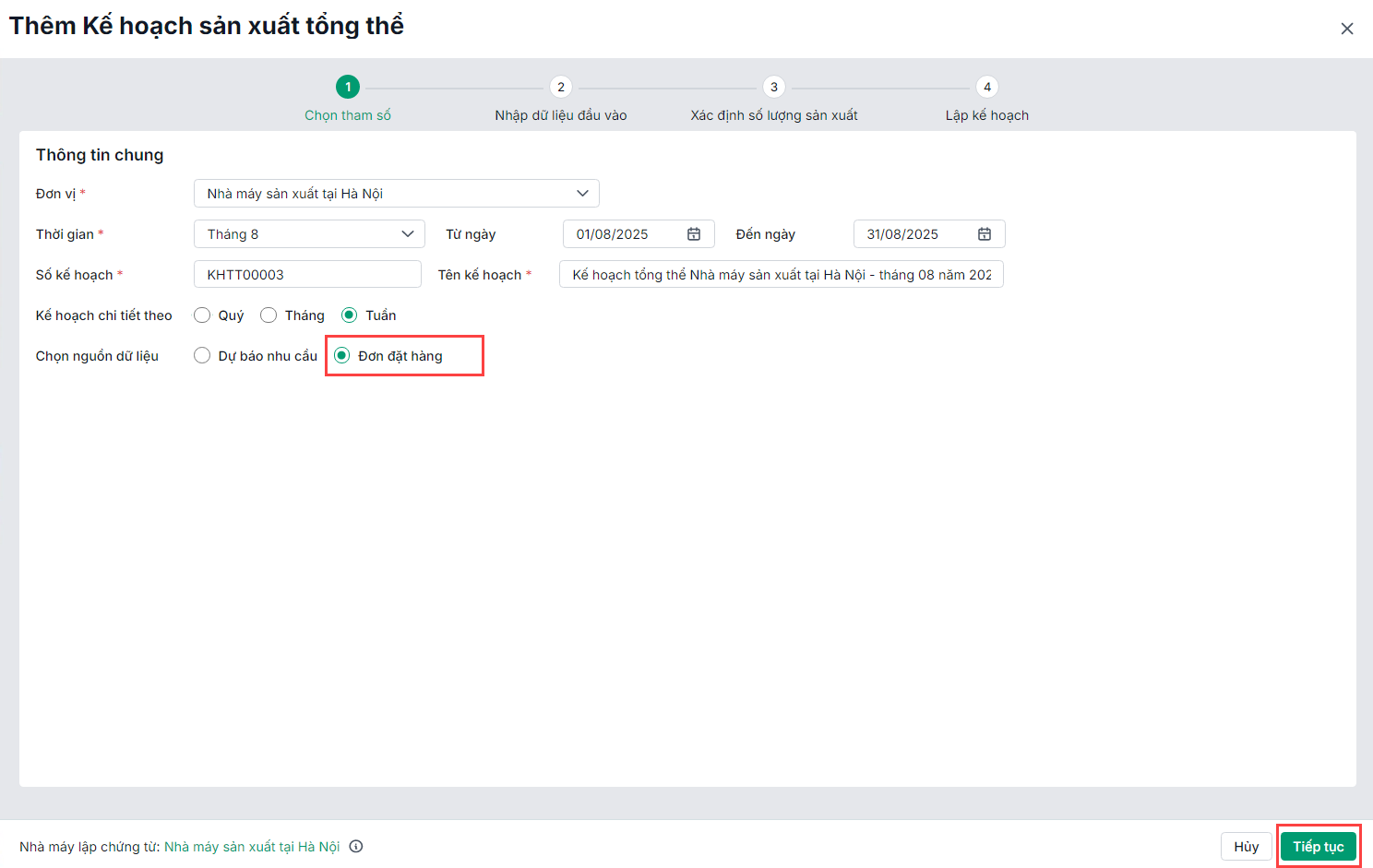1373x868 pixels.
Task: Click step 3 circle Xác định số lượng sản xuất
Action: 774,88
